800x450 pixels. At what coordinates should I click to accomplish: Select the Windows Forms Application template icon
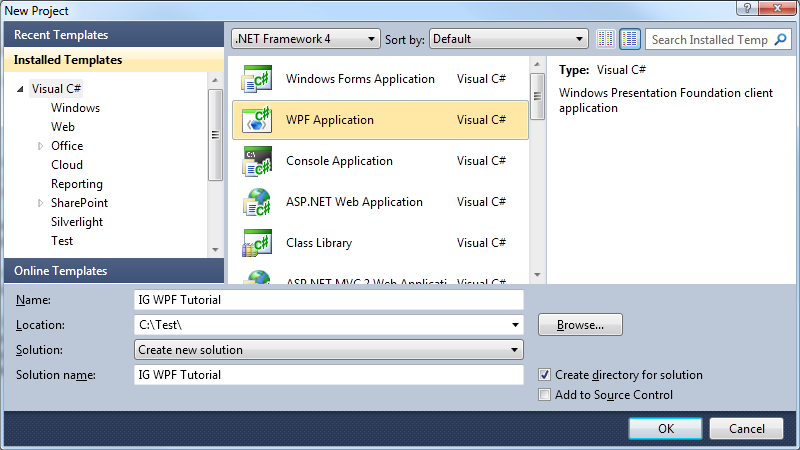257,79
